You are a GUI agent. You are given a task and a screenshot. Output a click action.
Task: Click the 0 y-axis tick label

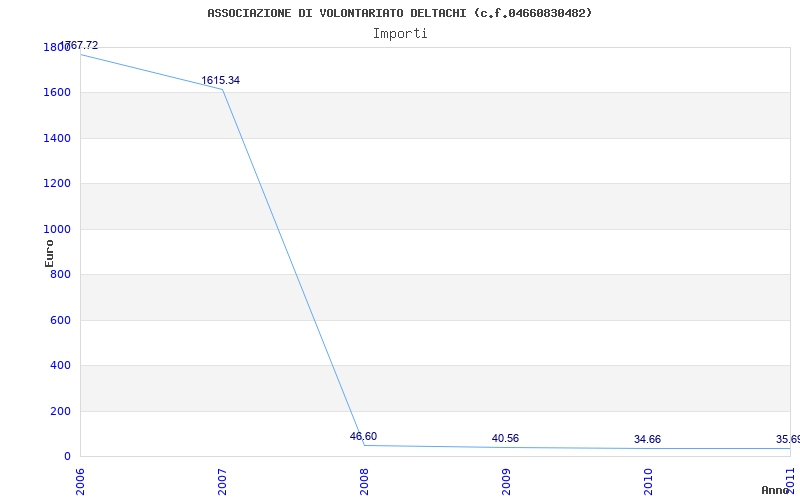click(x=67, y=457)
